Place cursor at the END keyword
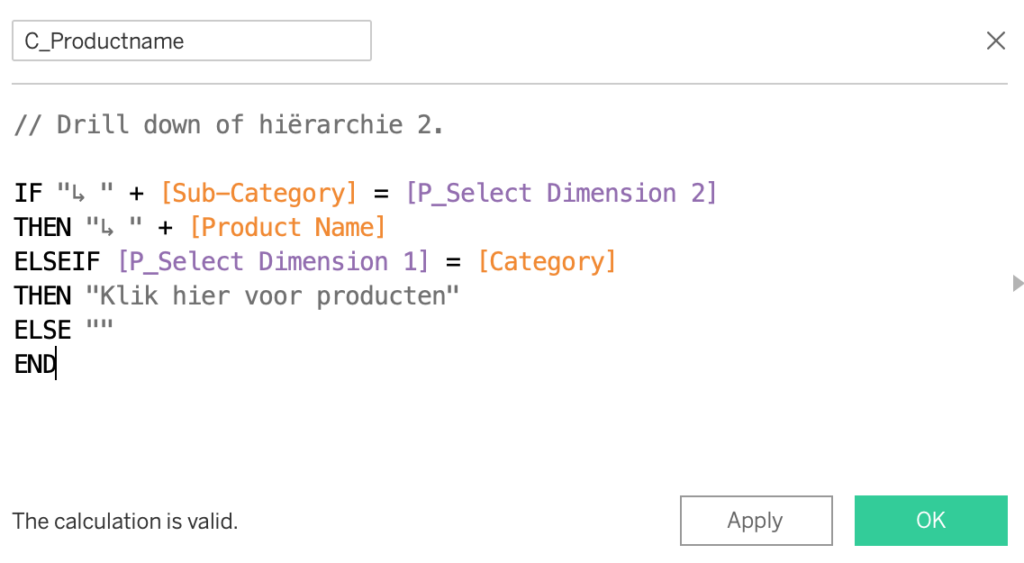The width and height of the screenshot is (1024, 563). [35, 365]
